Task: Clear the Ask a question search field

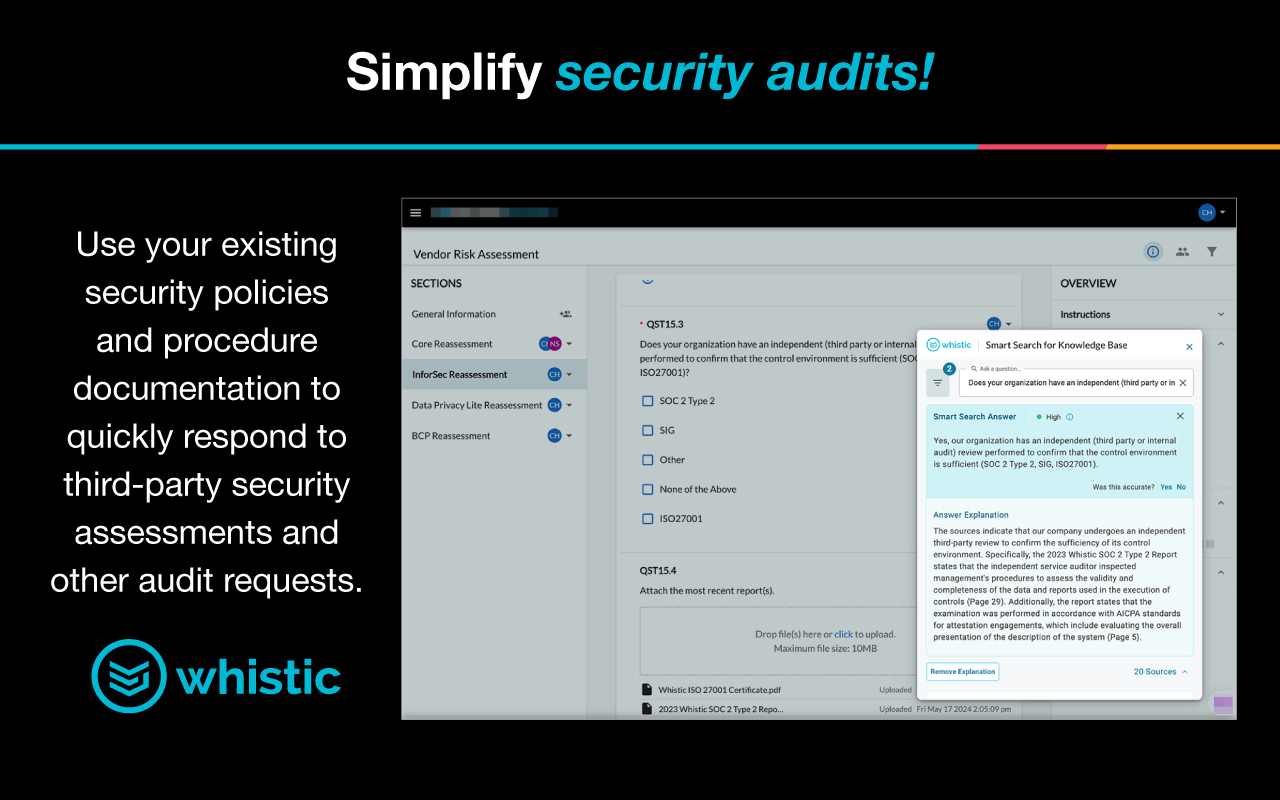Action: pos(1183,383)
